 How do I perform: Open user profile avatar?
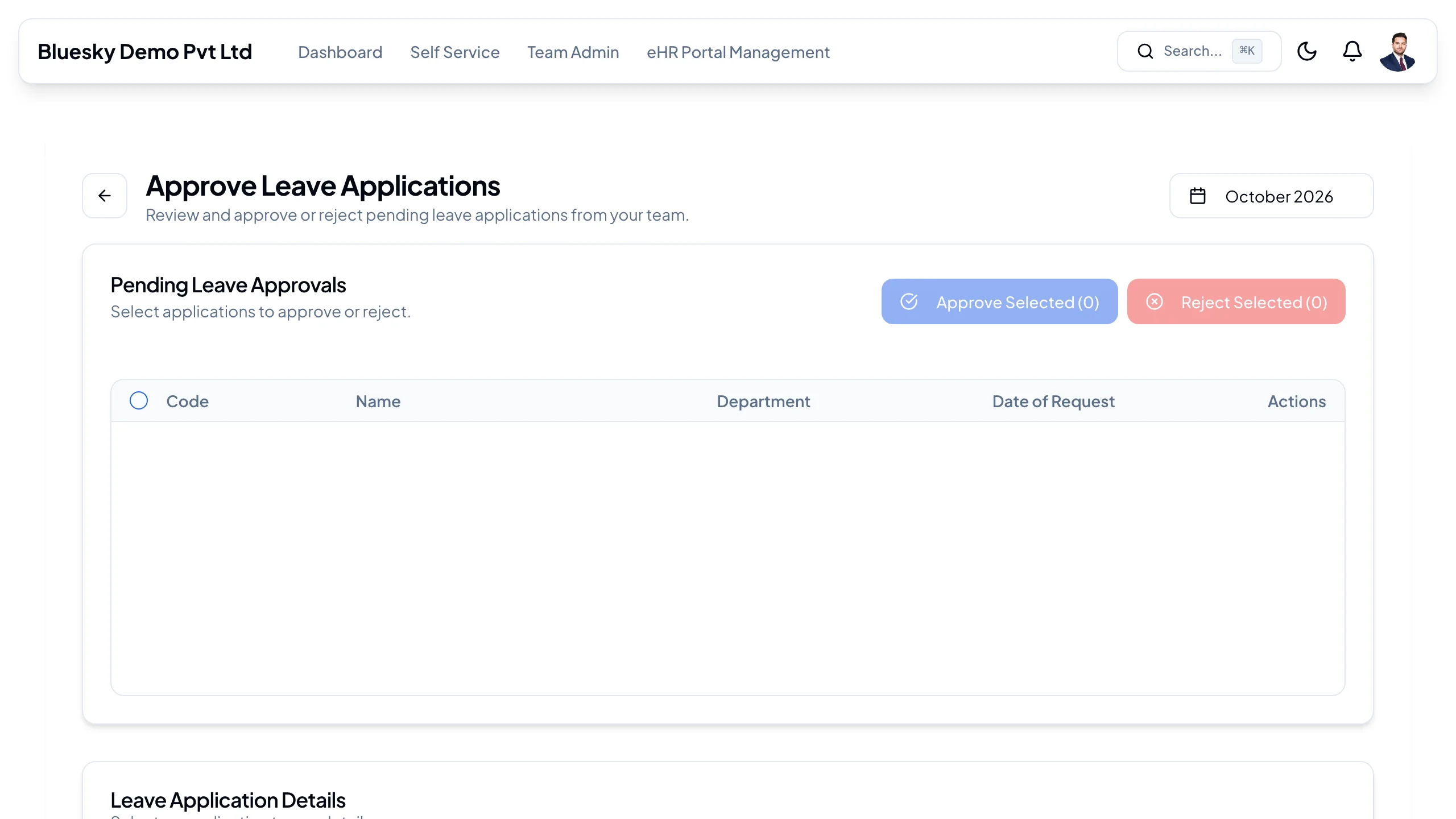[1397, 52]
